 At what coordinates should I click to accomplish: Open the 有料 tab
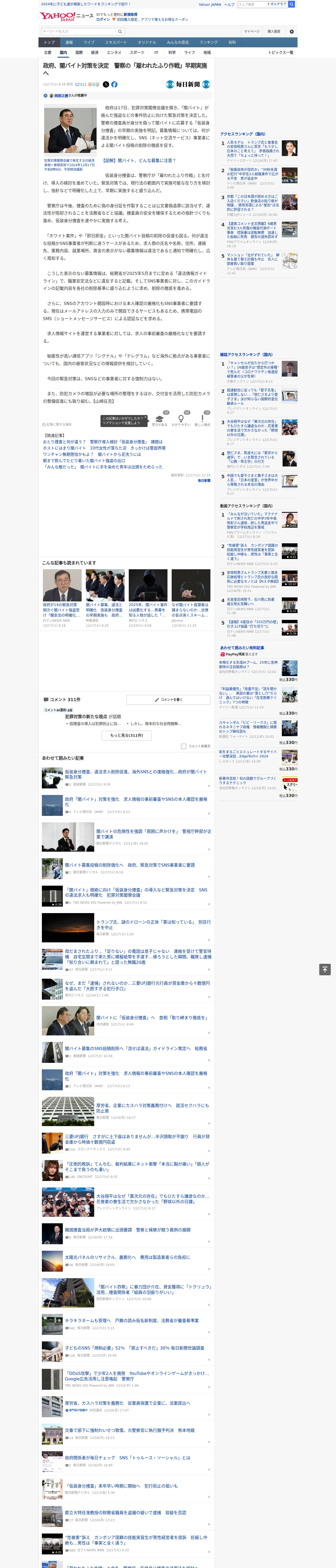click(232, 43)
